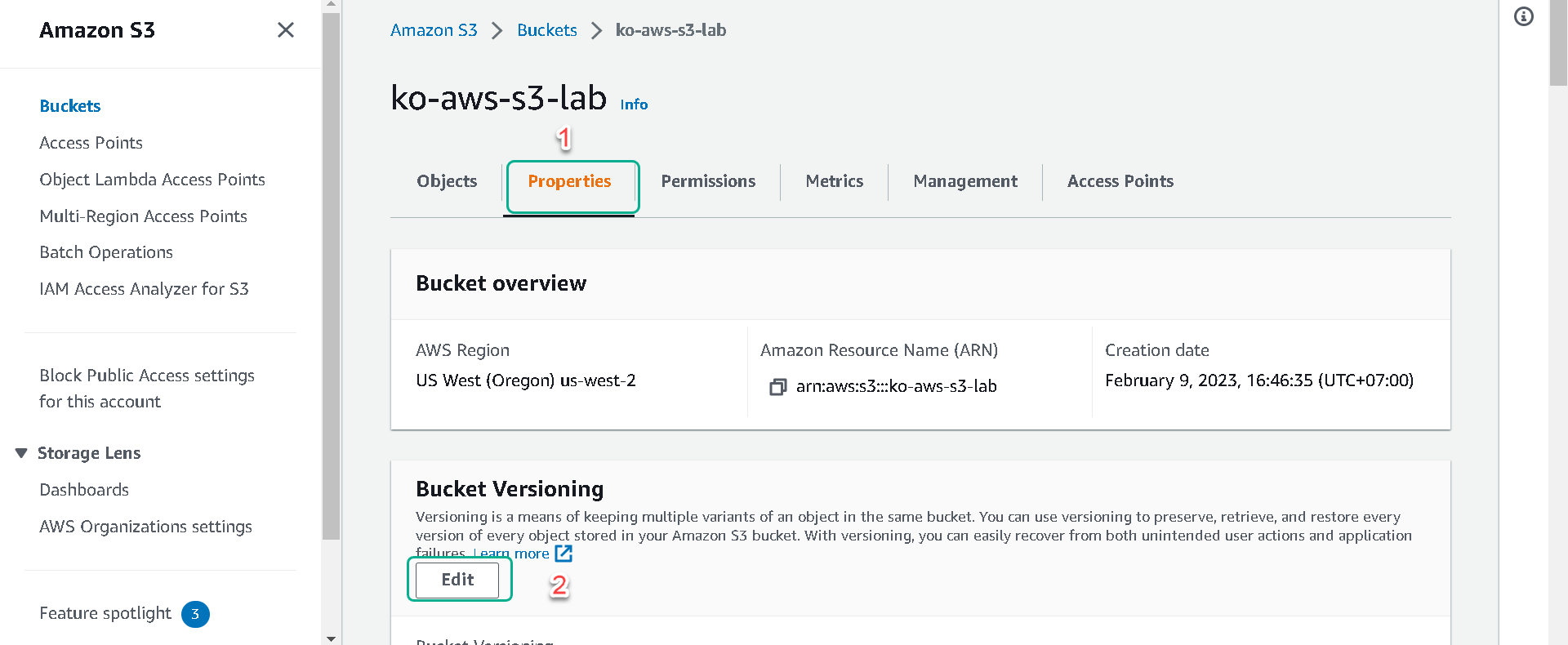Click the sidebar scrollbar up arrow
This screenshot has width=1568, height=645.
coord(331,5)
